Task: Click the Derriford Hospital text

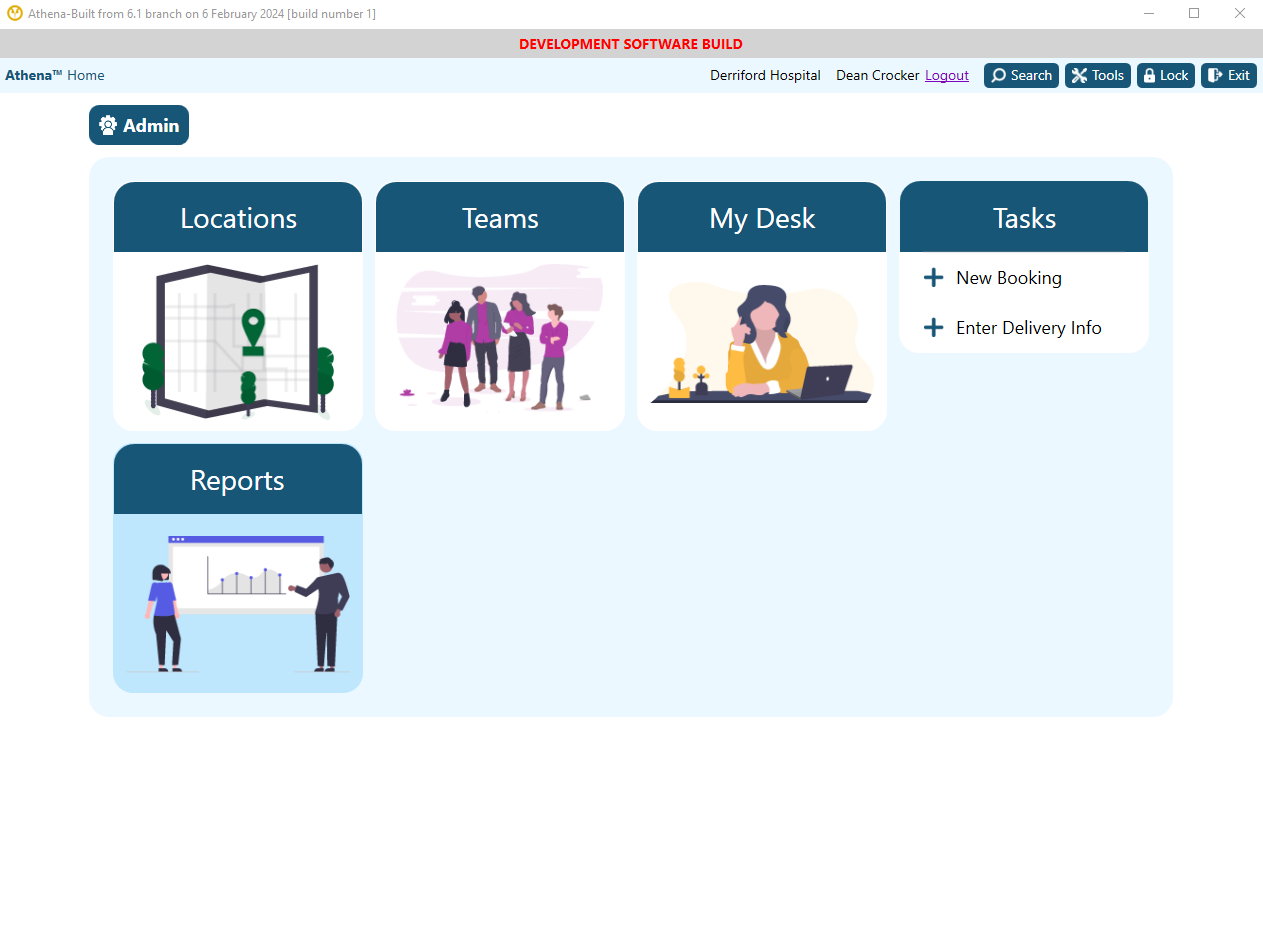Action: click(x=765, y=75)
